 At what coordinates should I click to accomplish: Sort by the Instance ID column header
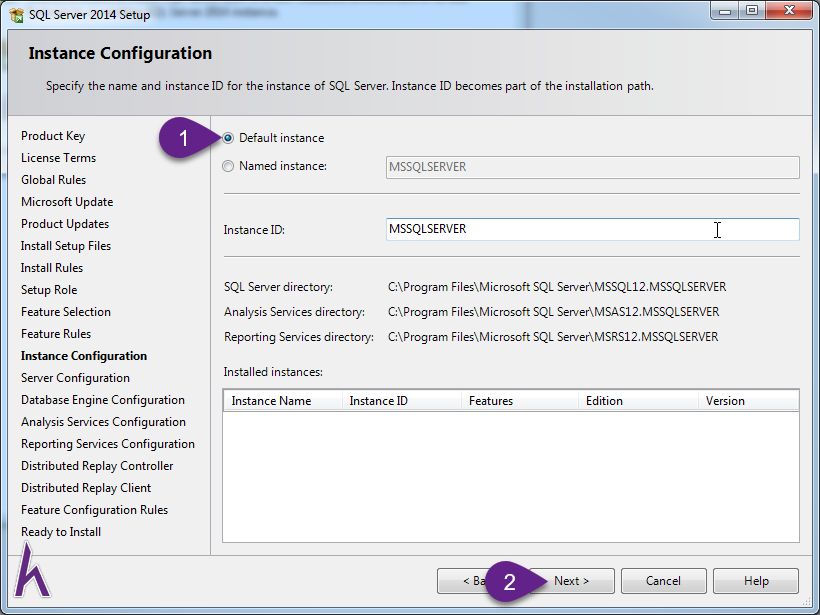[402, 401]
